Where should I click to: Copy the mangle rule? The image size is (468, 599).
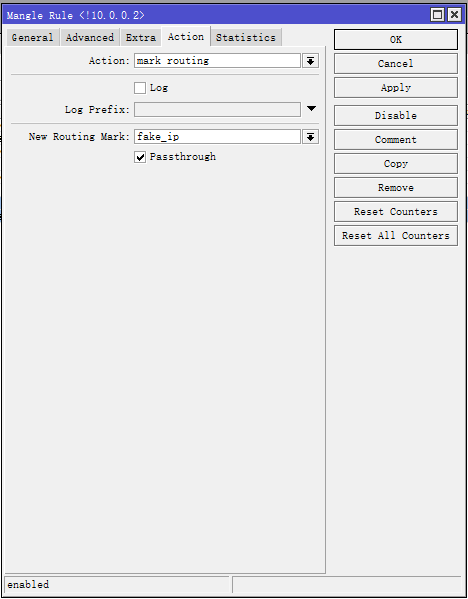(x=396, y=164)
